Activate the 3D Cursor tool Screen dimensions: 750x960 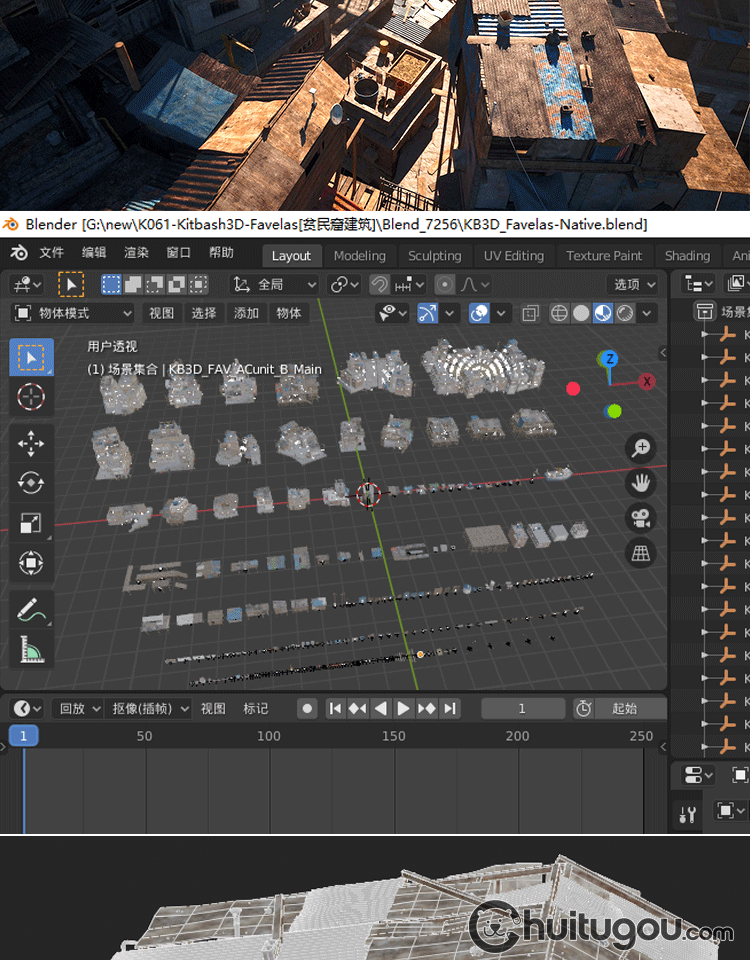coord(31,396)
